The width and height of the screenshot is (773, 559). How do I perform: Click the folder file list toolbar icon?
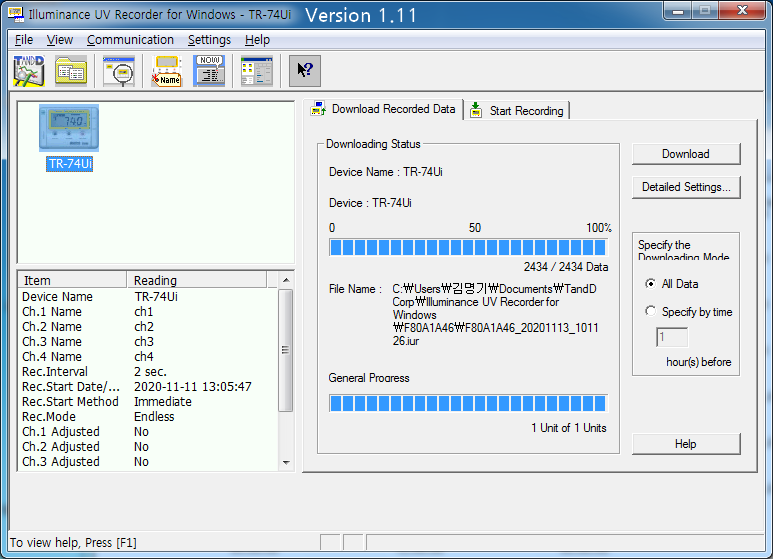(x=71, y=71)
